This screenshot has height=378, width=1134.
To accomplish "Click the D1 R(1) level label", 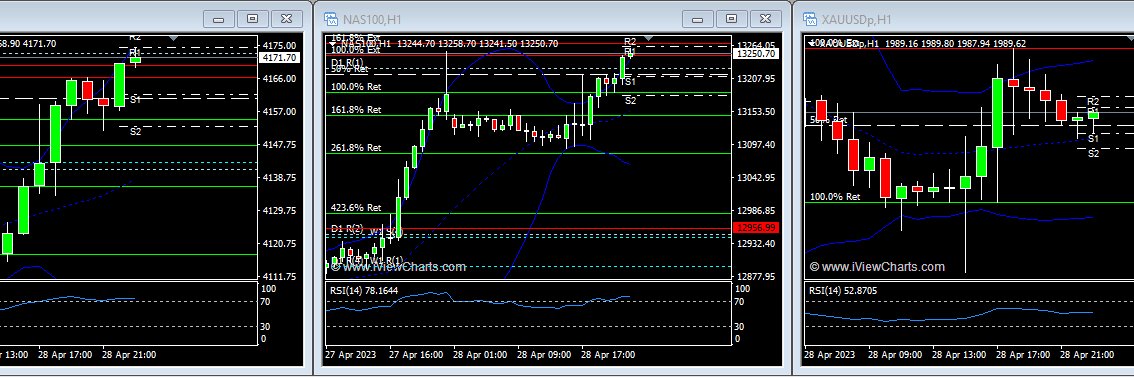I will pyautogui.click(x=347, y=62).
